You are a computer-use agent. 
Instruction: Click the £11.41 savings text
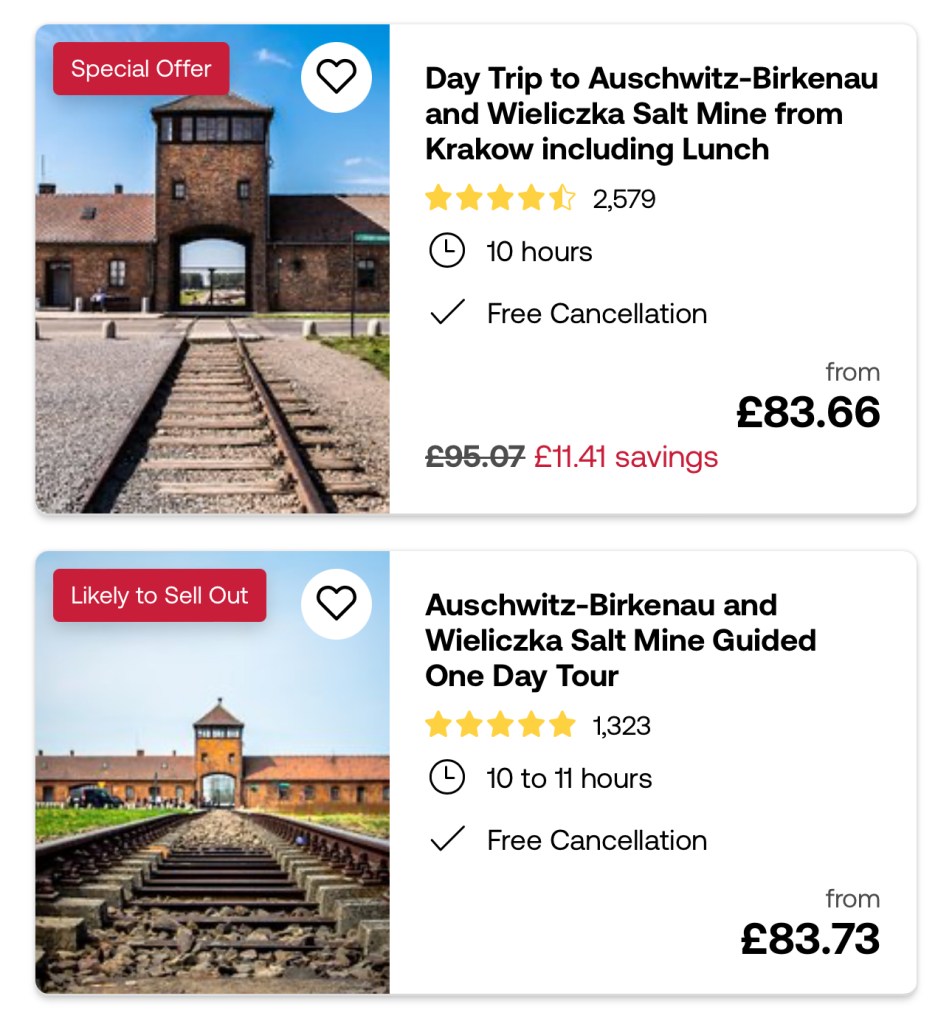(x=626, y=457)
